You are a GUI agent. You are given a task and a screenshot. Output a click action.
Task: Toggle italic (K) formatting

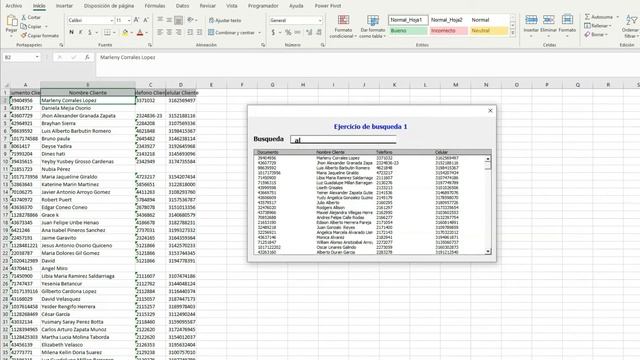point(80,32)
